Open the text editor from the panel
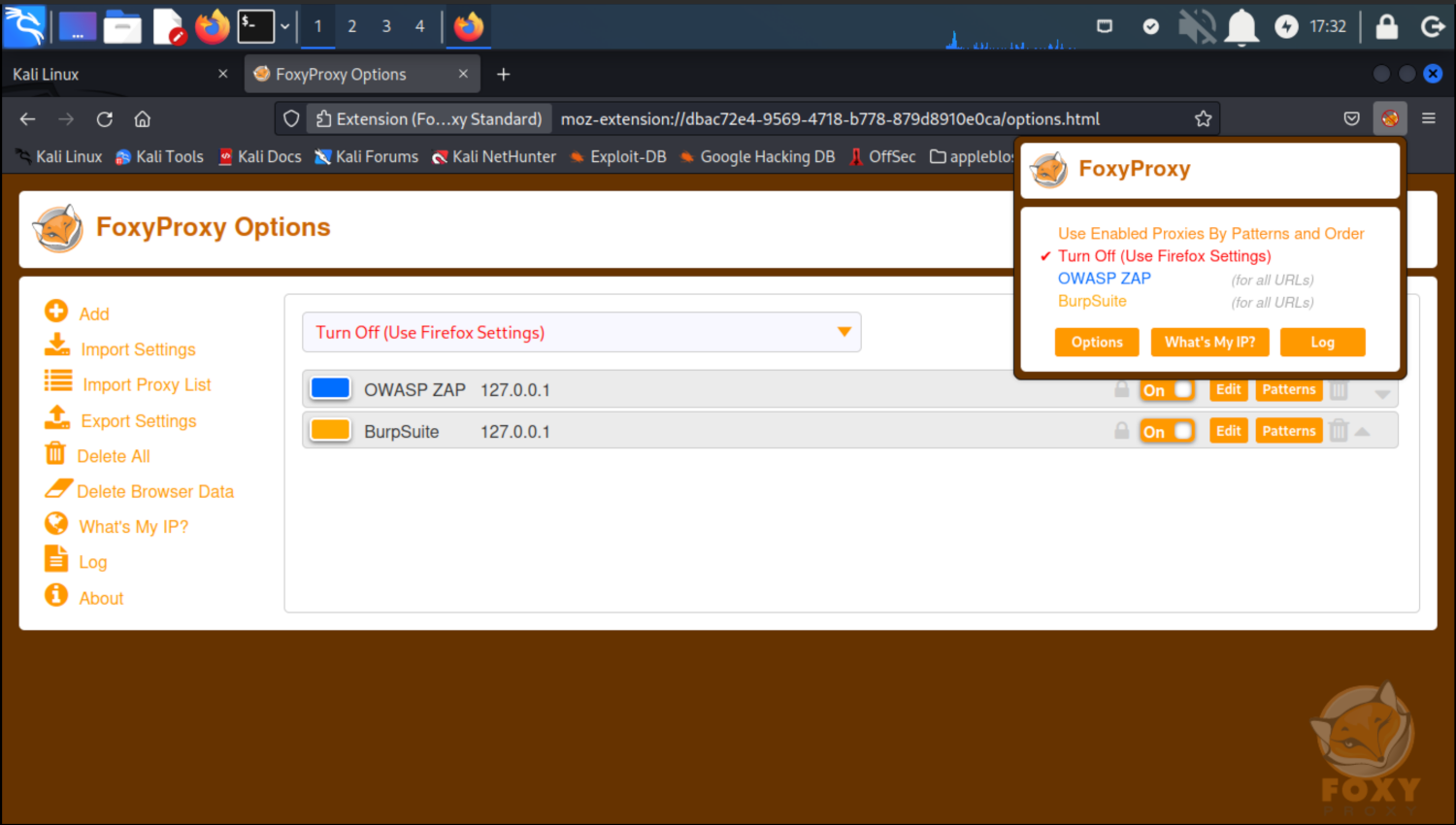The height and width of the screenshot is (825, 1456). pos(169,26)
